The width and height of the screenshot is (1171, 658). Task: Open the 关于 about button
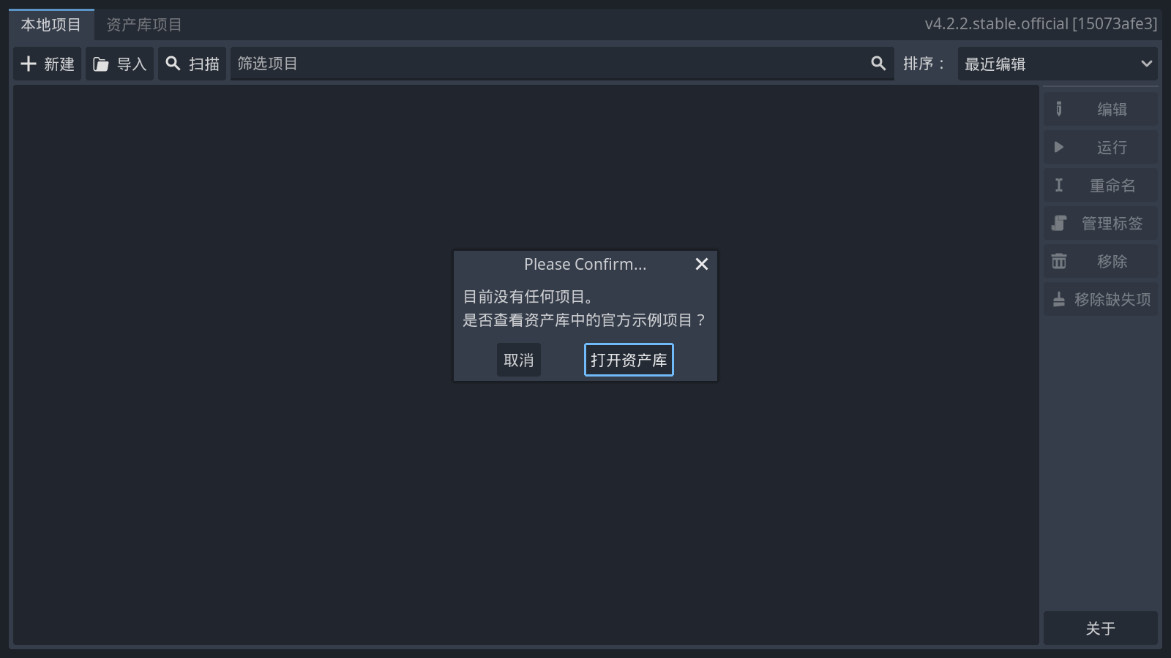coord(1100,628)
